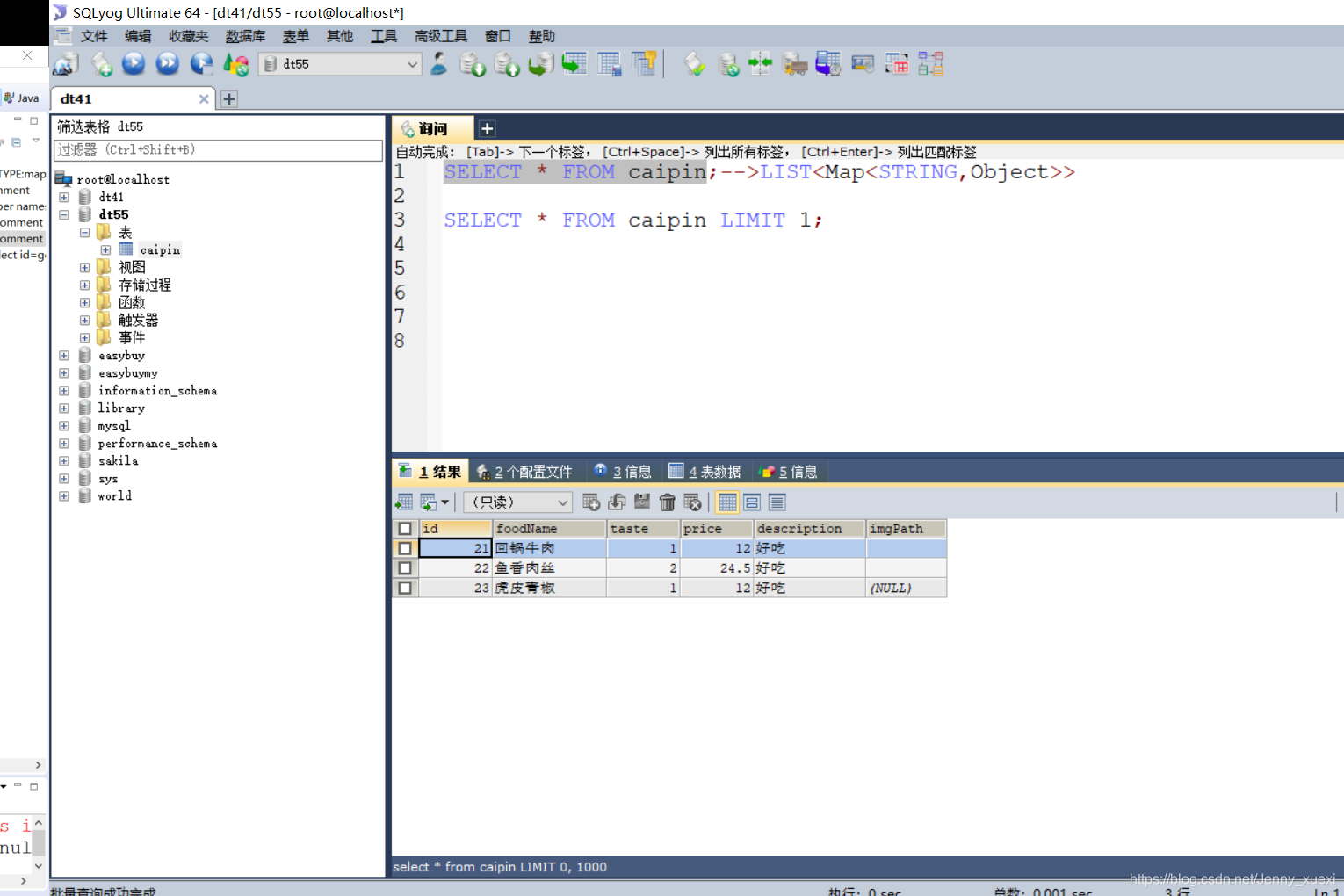Expand the dt41 database node

[x=64, y=198]
